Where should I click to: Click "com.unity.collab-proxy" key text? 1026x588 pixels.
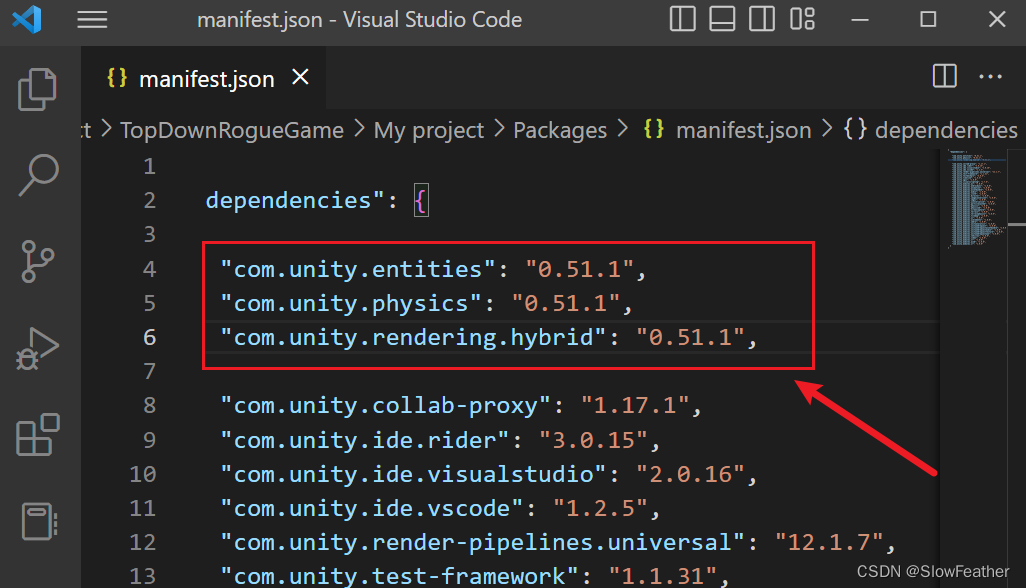point(385,406)
